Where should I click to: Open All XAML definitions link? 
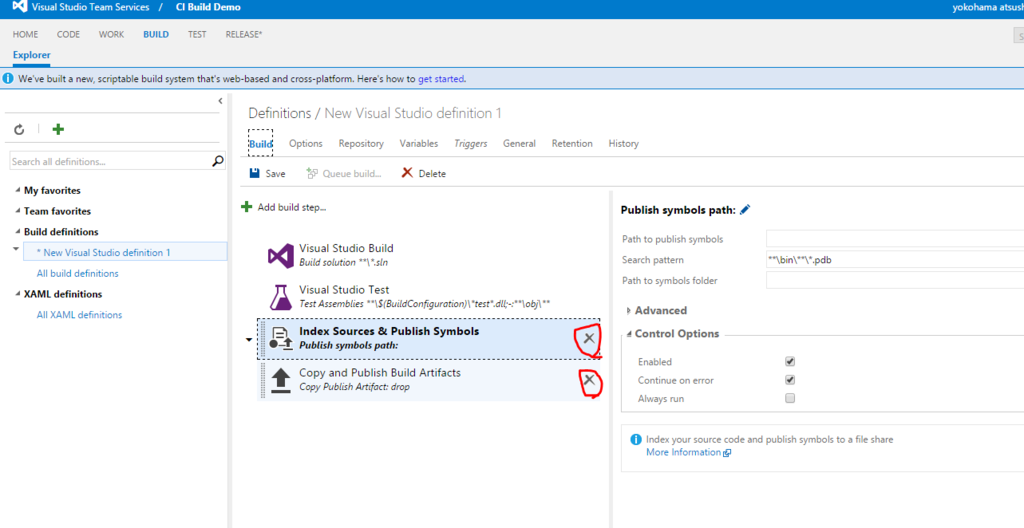(79, 314)
